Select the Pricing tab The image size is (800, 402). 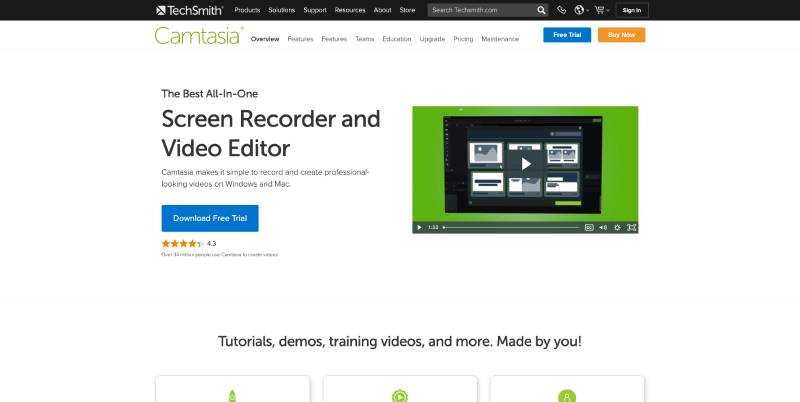(463, 39)
